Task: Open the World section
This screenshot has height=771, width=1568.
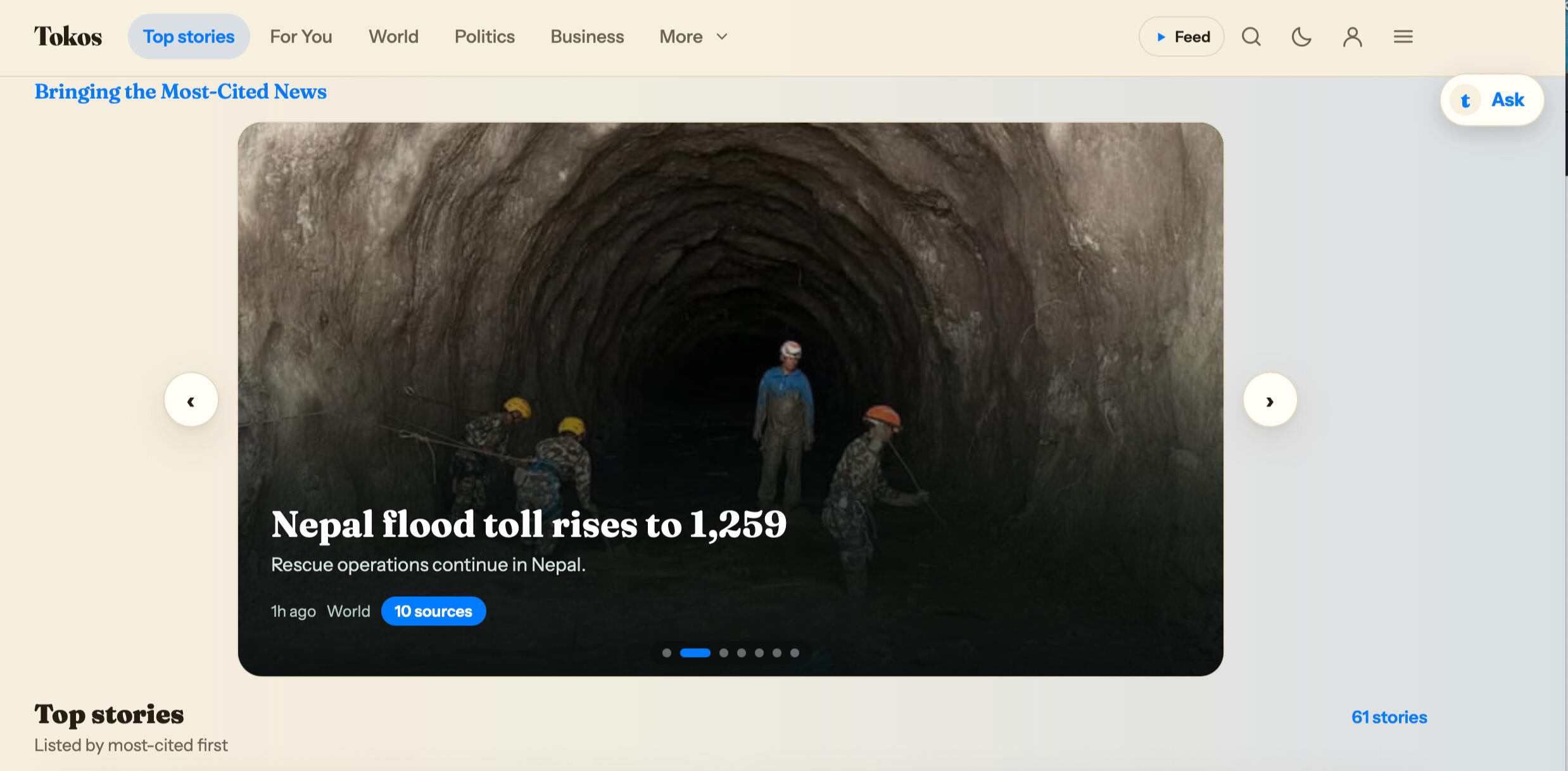Action: [x=393, y=37]
